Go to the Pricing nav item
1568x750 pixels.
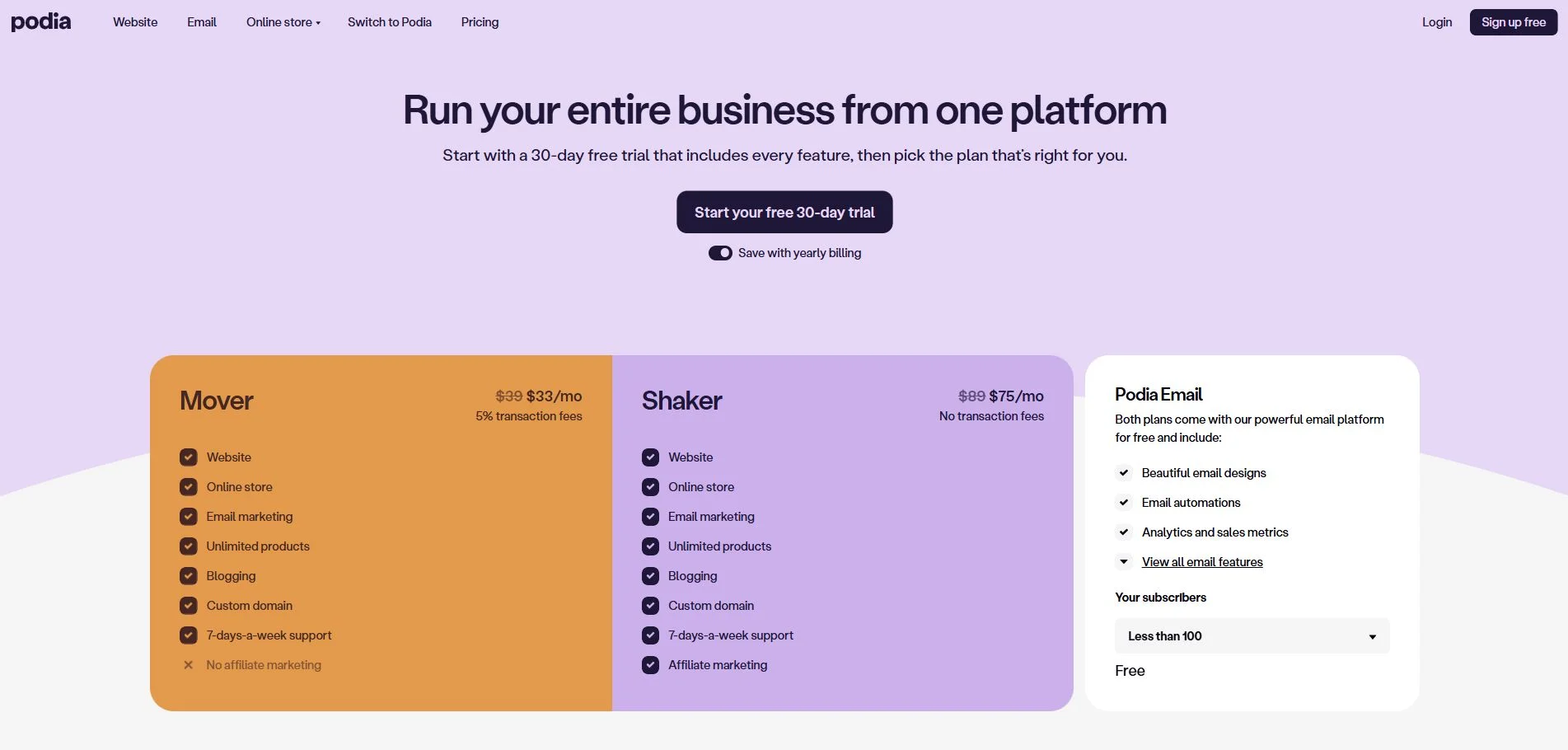click(x=480, y=22)
